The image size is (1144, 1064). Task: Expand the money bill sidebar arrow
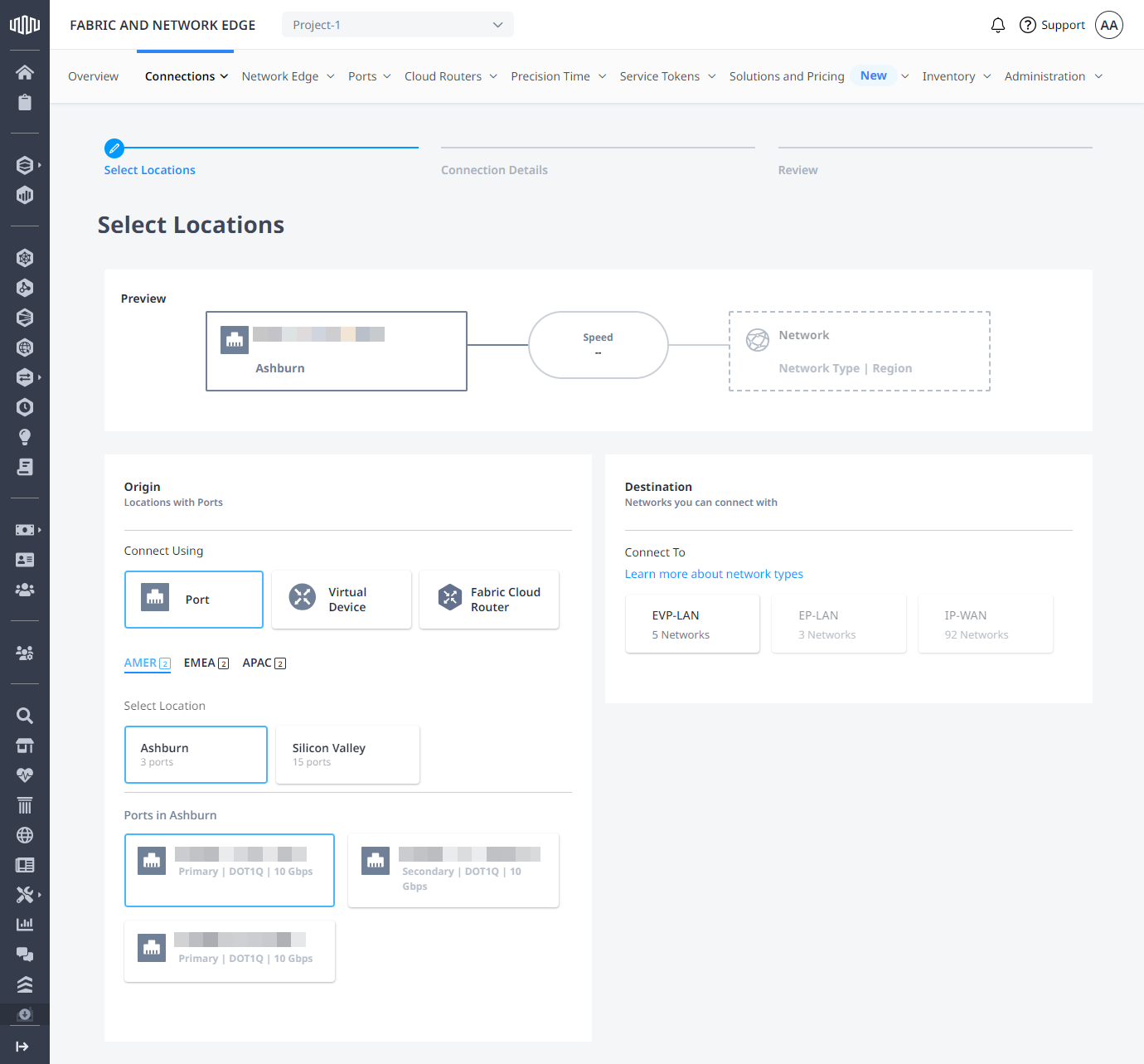39,530
